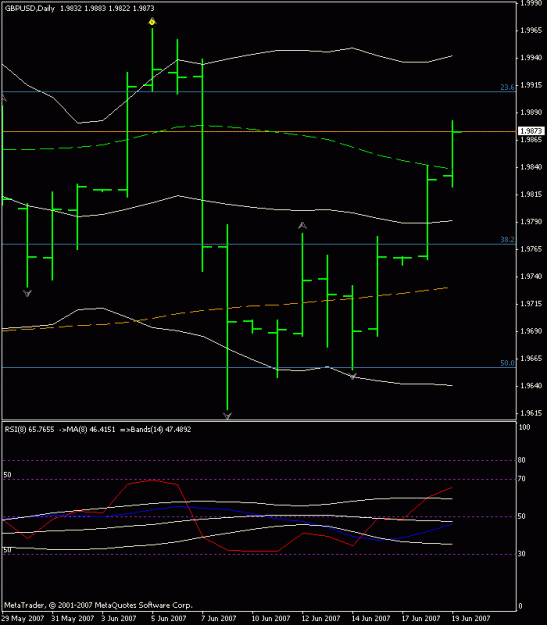
Task: Click the 1.9690 price scale value
Action: point(531,331)
